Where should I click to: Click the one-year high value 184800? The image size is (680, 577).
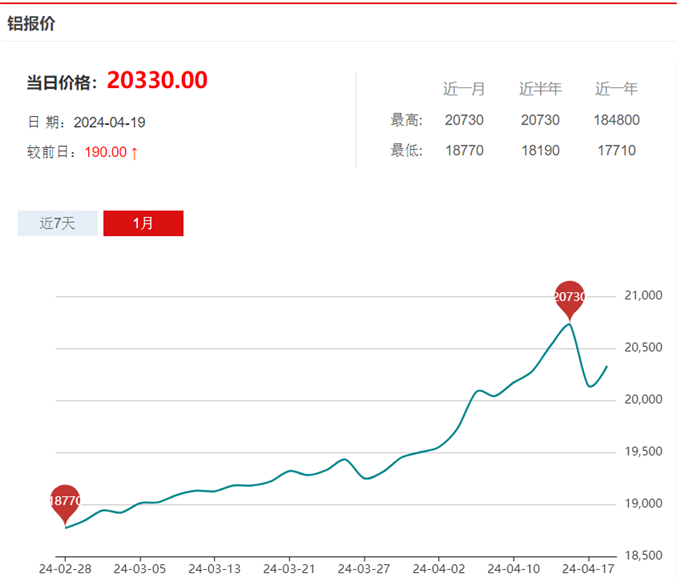(616, 120)
